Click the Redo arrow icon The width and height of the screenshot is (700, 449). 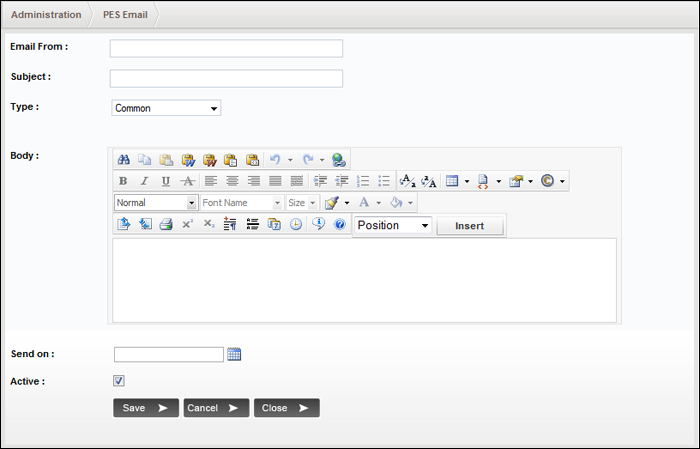(308, 159)
